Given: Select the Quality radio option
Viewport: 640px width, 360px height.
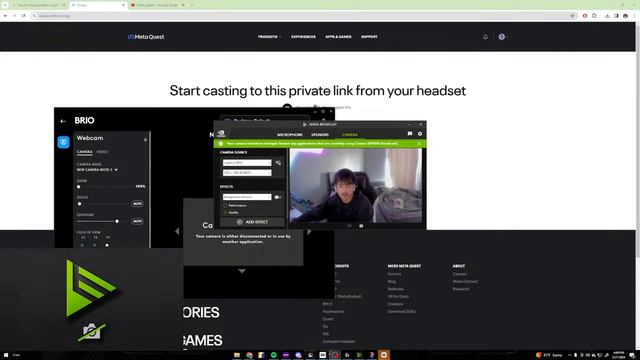Looking at the screenshot, I should [x=225, y=212].
